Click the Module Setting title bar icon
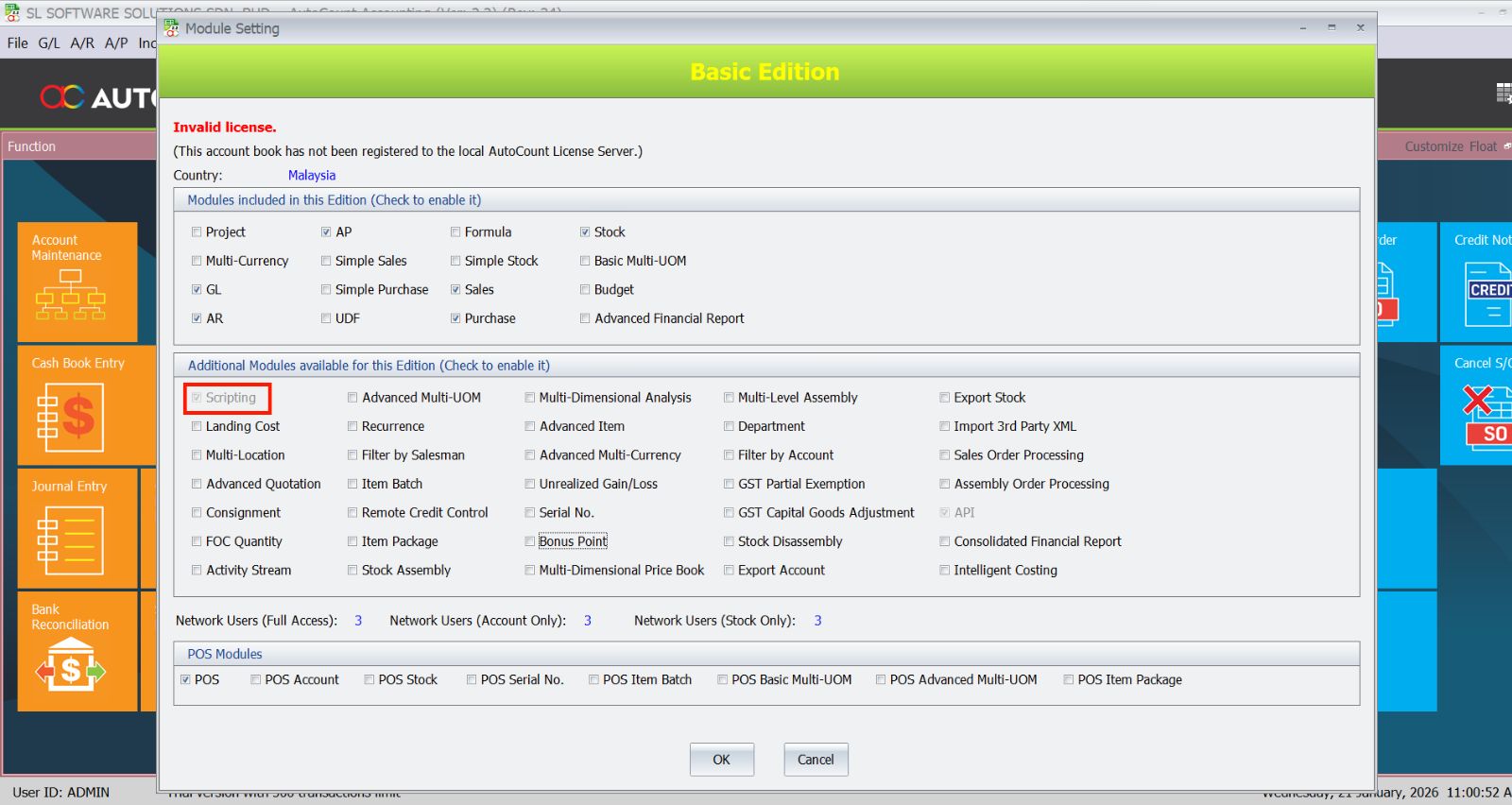The image size is (1512, 805). (171, 28)
